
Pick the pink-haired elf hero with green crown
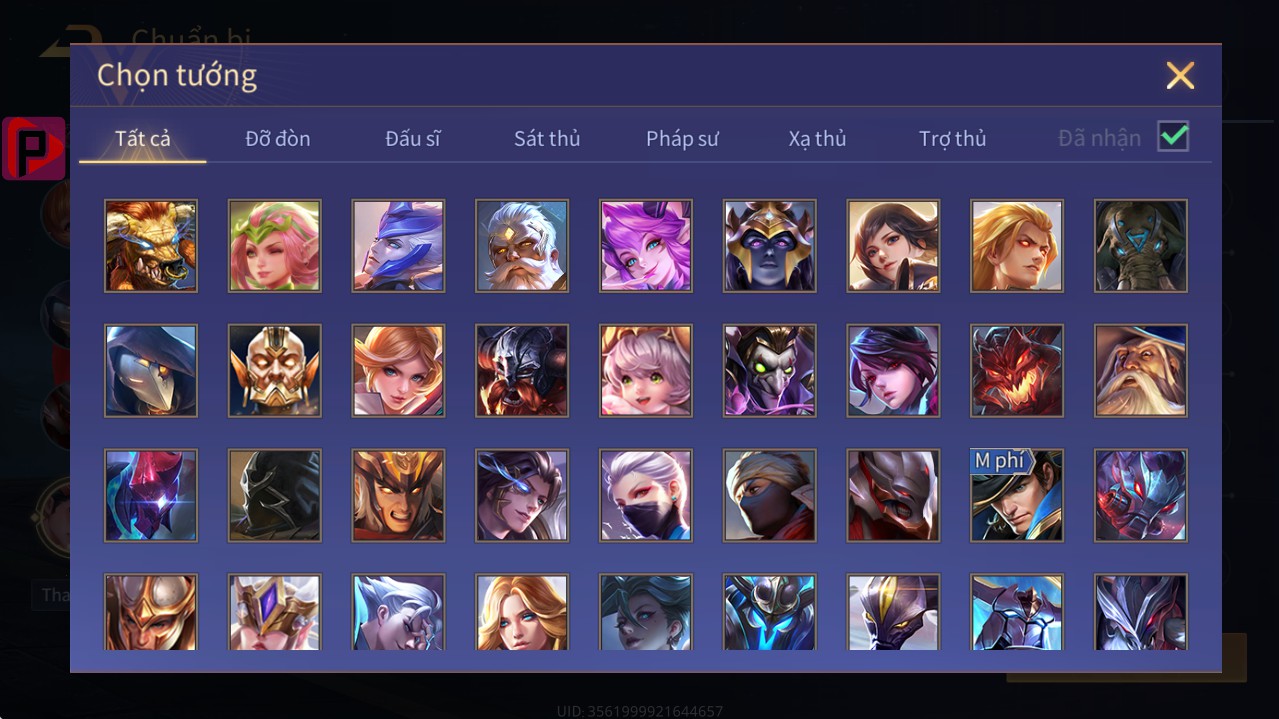pyautogui.click(x=275, y=246)
